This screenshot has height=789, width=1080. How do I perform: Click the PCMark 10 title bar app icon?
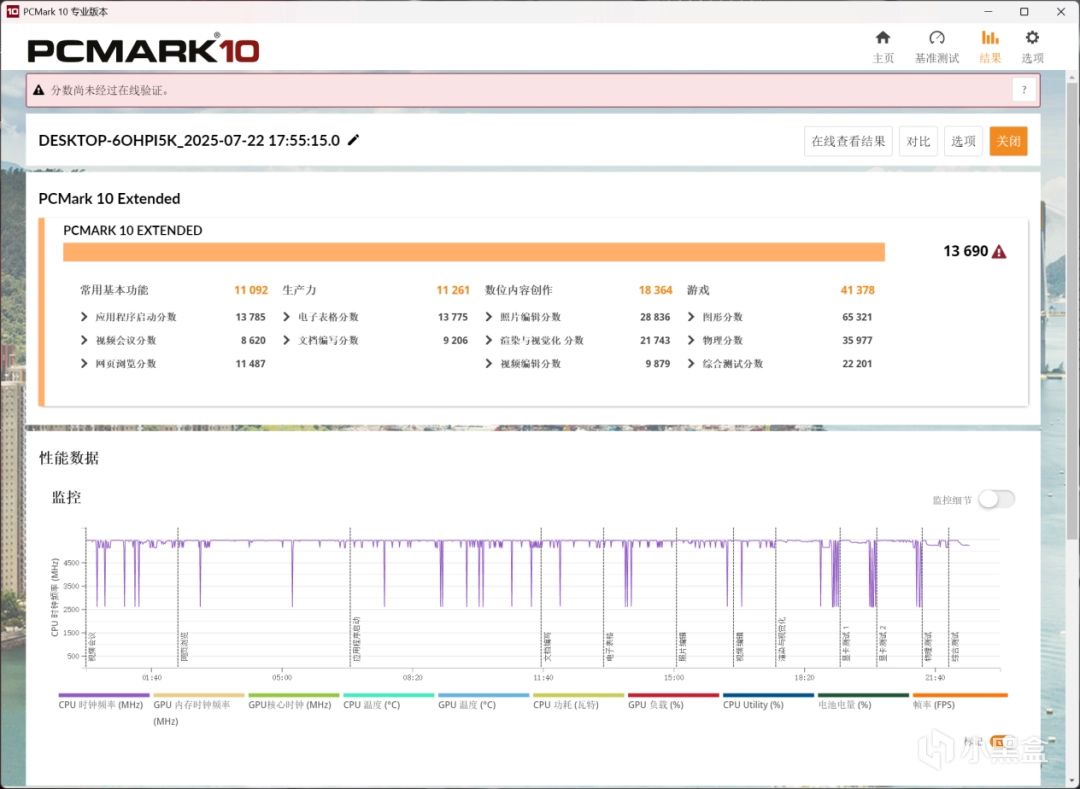click(12, 12)
